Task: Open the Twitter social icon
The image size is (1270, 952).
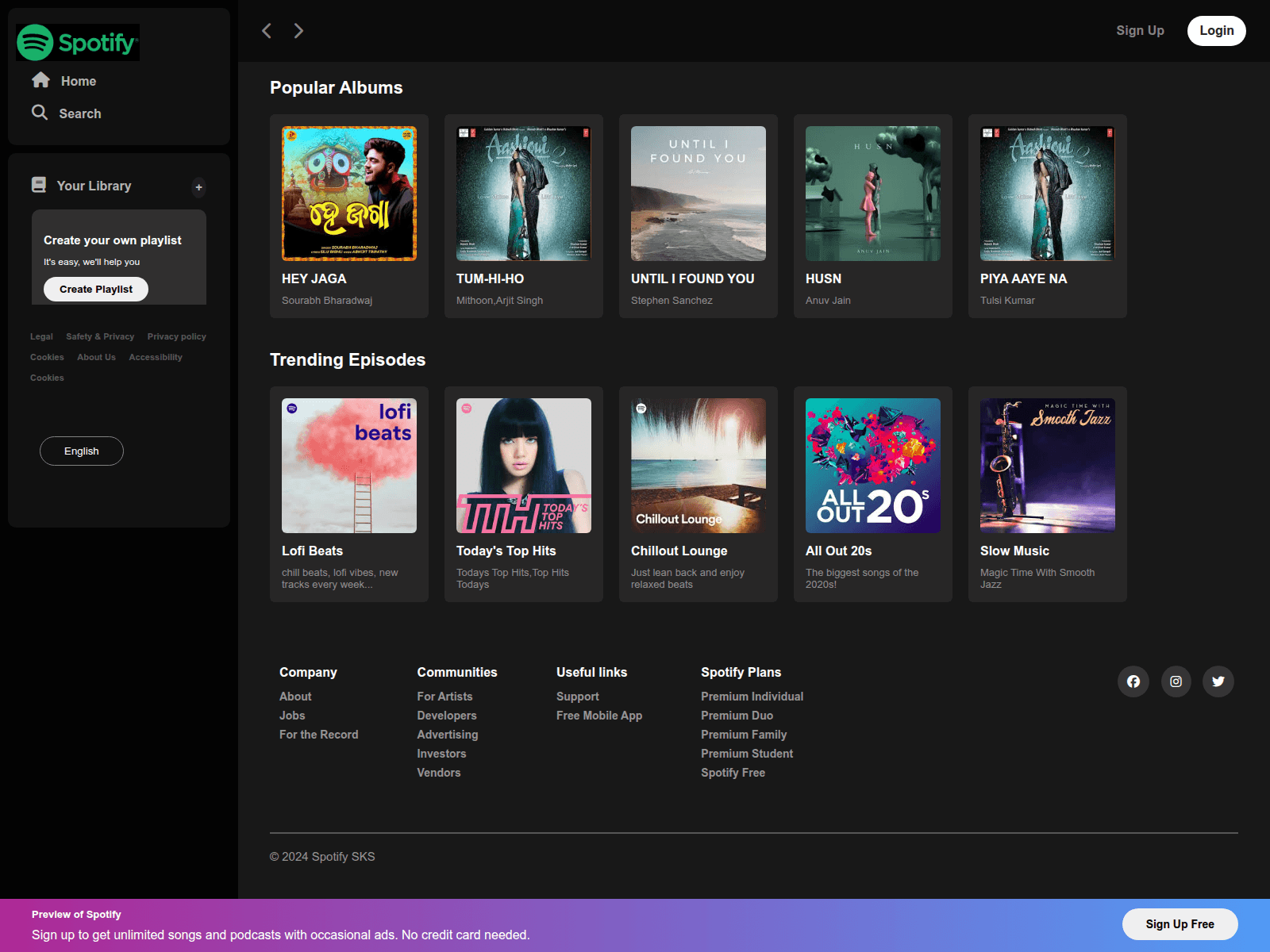Action: [1218, 681]
